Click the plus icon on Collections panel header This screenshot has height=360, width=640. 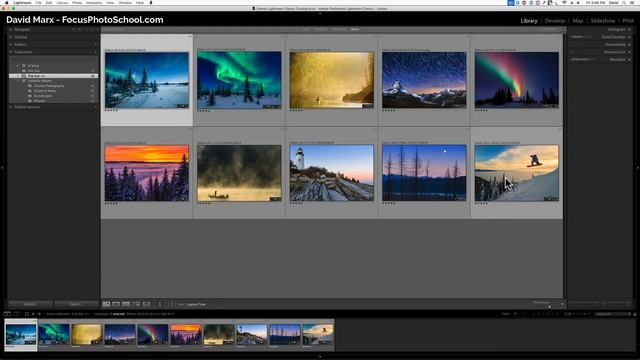pyautogui.click(x=95, y=52)
